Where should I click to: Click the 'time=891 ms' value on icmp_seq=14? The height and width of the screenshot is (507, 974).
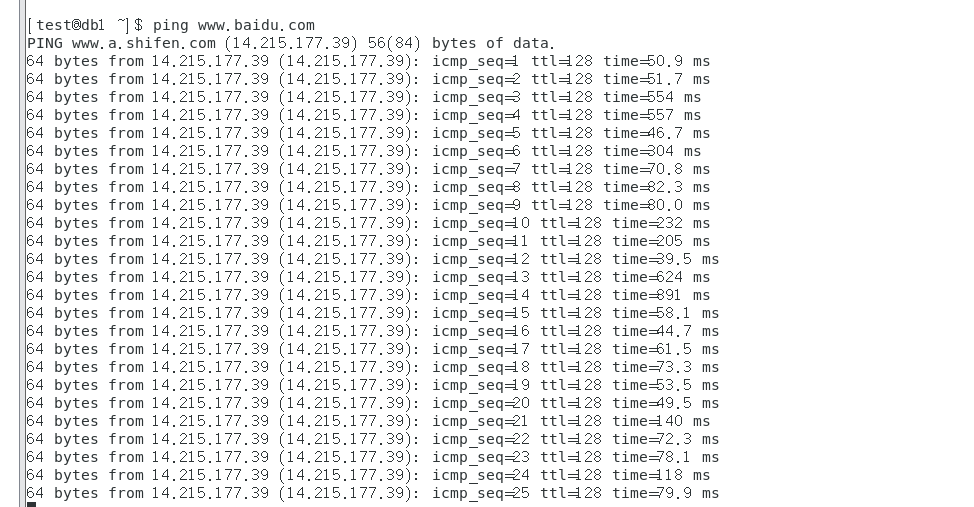point(661,296)
